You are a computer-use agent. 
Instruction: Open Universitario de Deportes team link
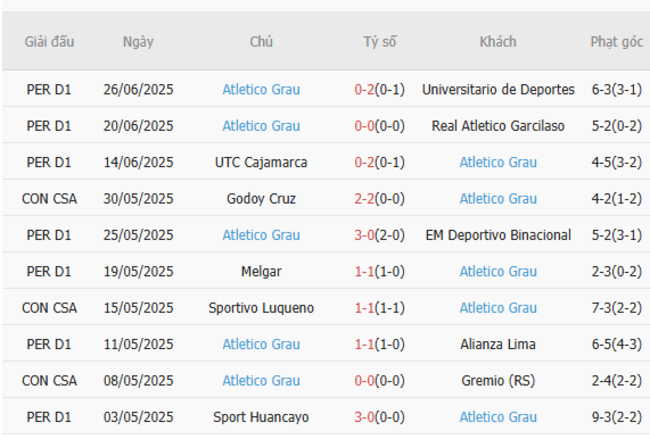coord(498,89)
